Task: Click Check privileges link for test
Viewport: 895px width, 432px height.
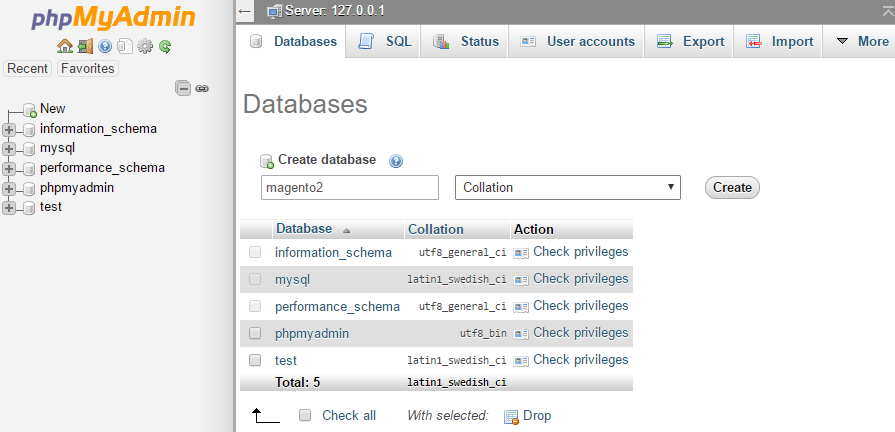Action: tap(580, 360)
